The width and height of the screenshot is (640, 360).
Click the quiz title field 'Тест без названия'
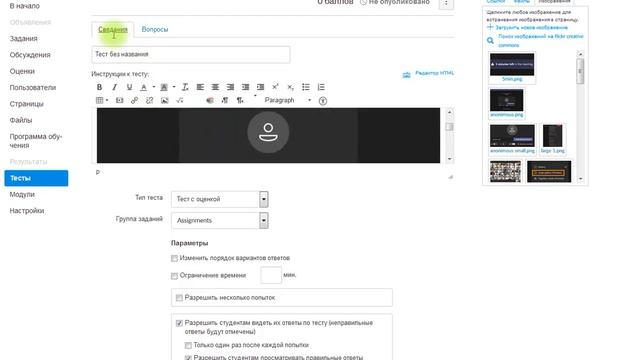pyautogui.click(x=191, y=54)
